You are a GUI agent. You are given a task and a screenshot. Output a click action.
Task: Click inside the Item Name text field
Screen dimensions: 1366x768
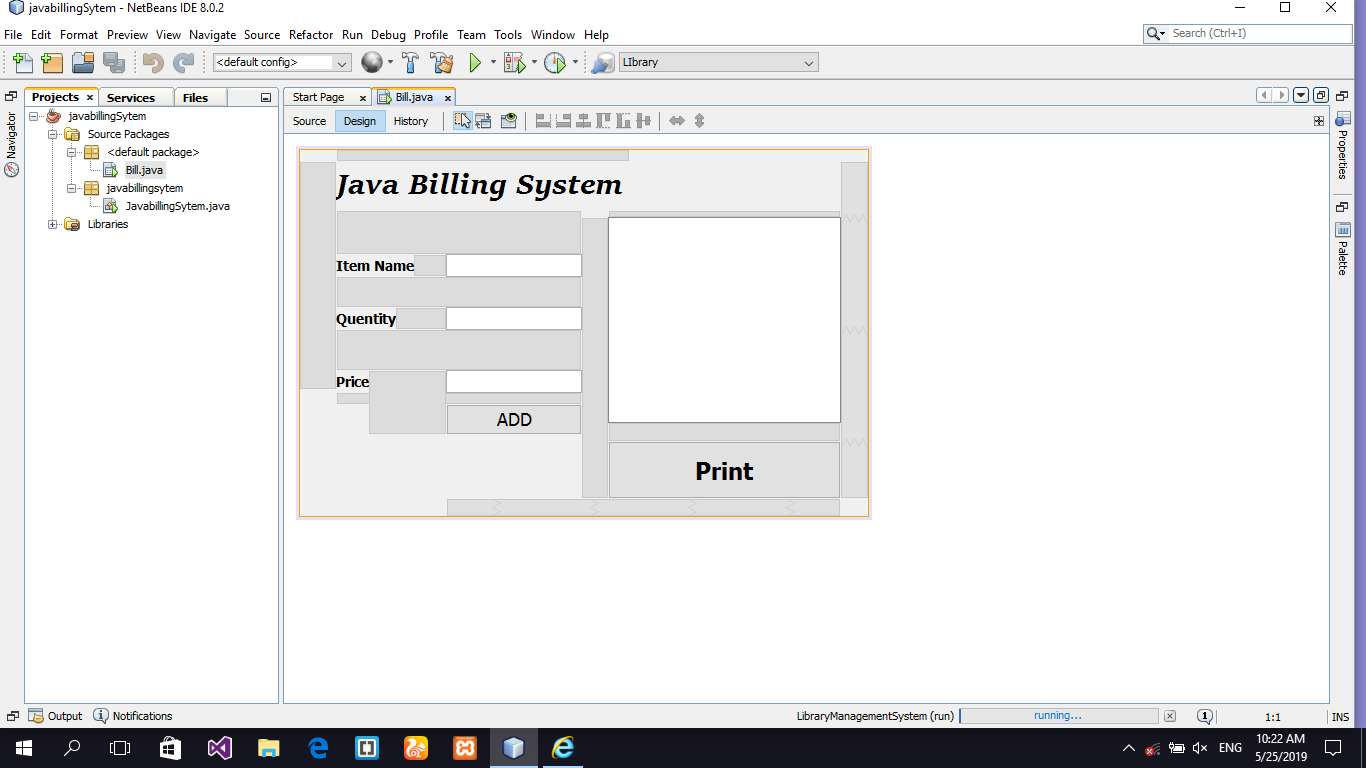click(x=513, y=265)
